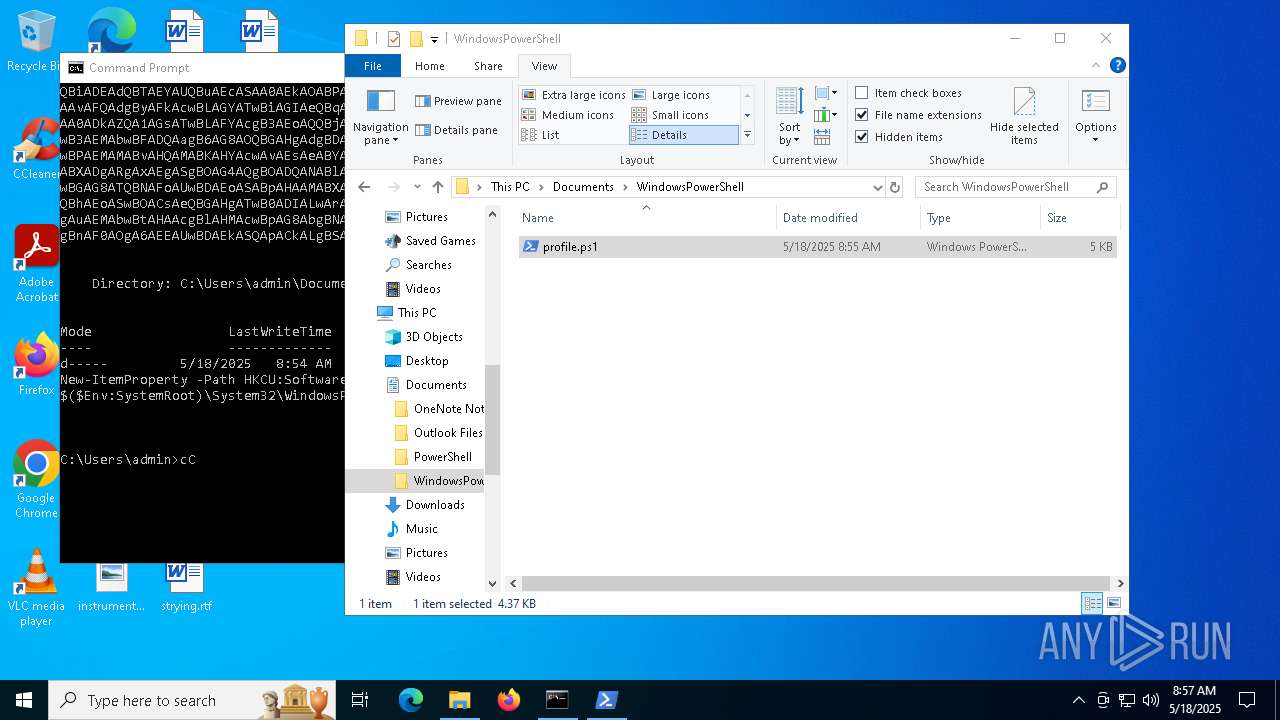The width and height of the screenshot is (1280, 720).
Task: Focus the Search WindowsPowerShell box
Action: pos(1015,187)
